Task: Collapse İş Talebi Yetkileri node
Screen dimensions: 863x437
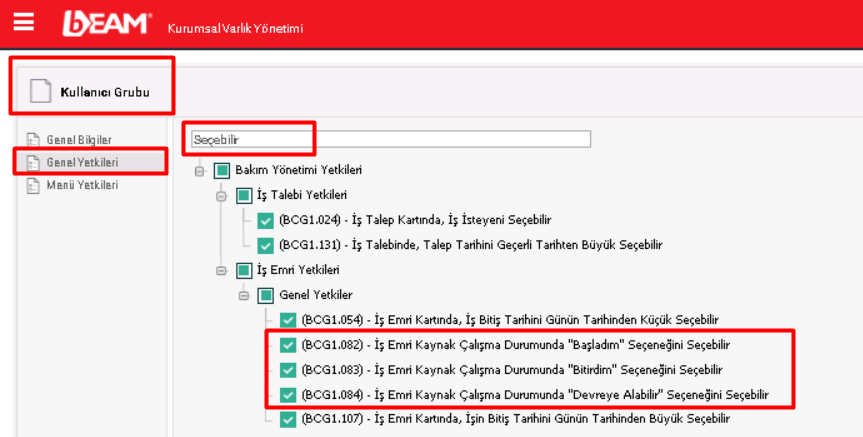Action: (x=221, y=196)
